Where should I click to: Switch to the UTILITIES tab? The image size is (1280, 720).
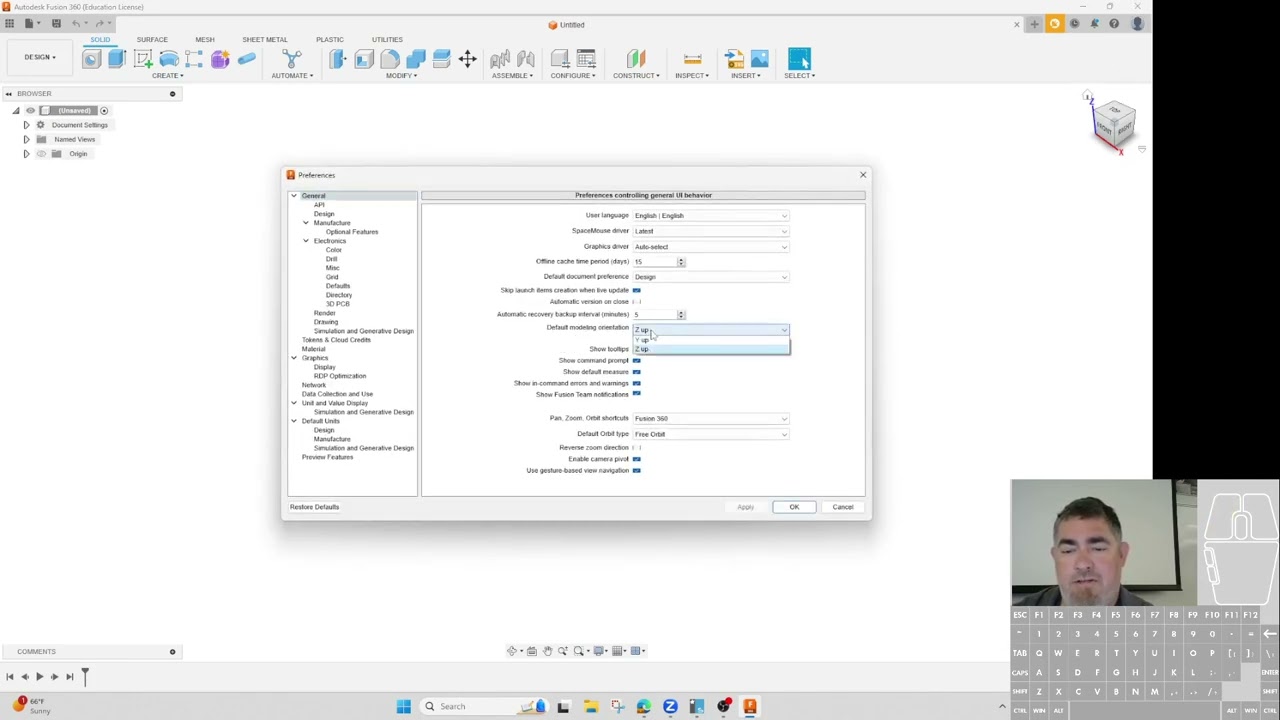click(x=387, y=40)
